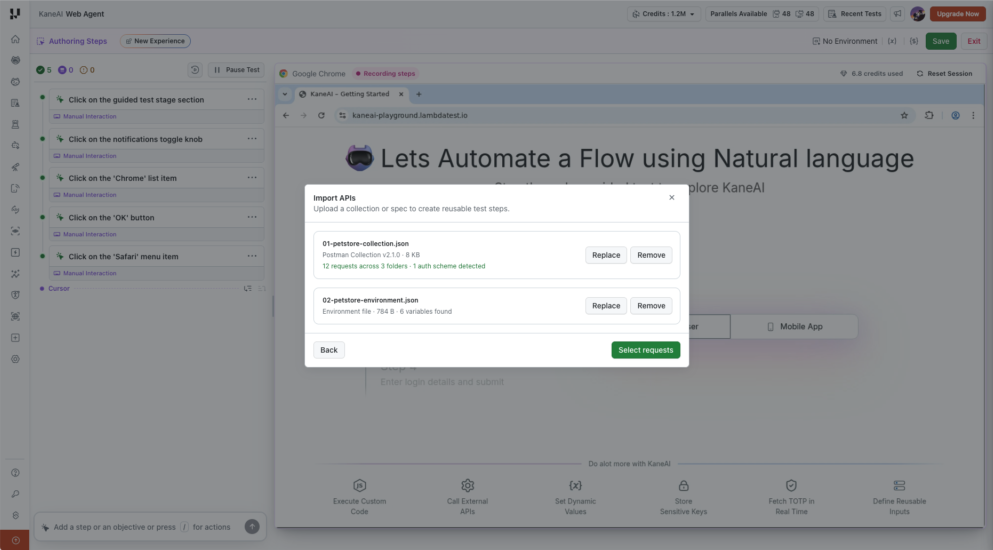The width and height of the screenshot is (993, 550).
Task: Save the test
Action: [940, 41]
